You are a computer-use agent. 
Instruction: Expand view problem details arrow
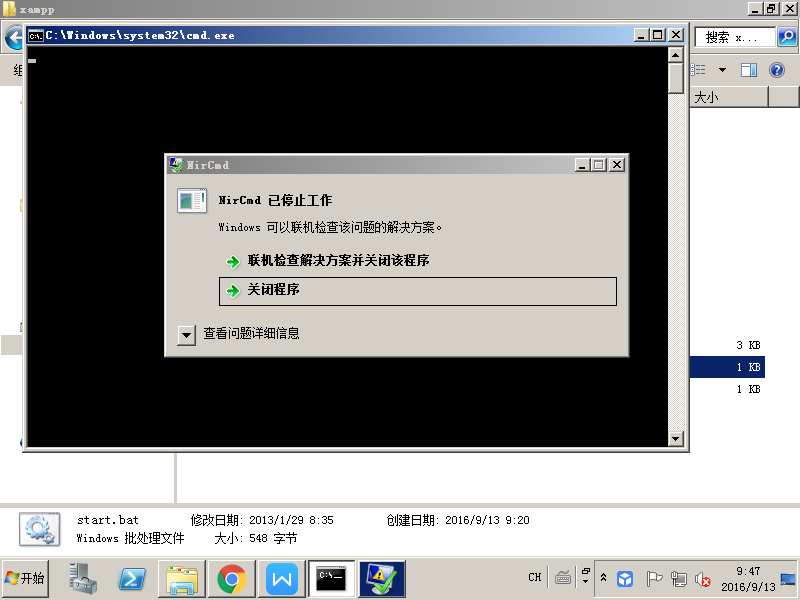[186, 335]
